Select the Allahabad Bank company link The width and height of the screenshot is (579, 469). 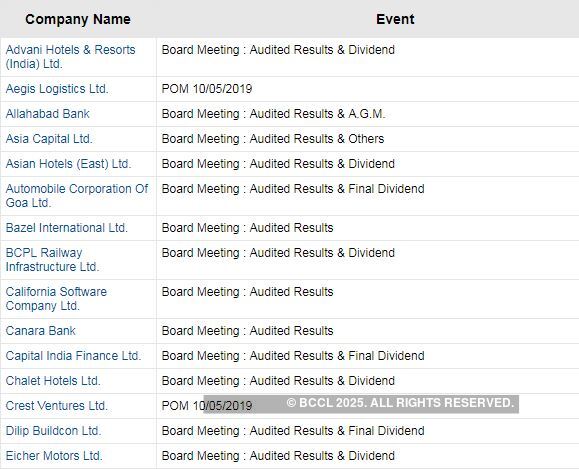48,114
